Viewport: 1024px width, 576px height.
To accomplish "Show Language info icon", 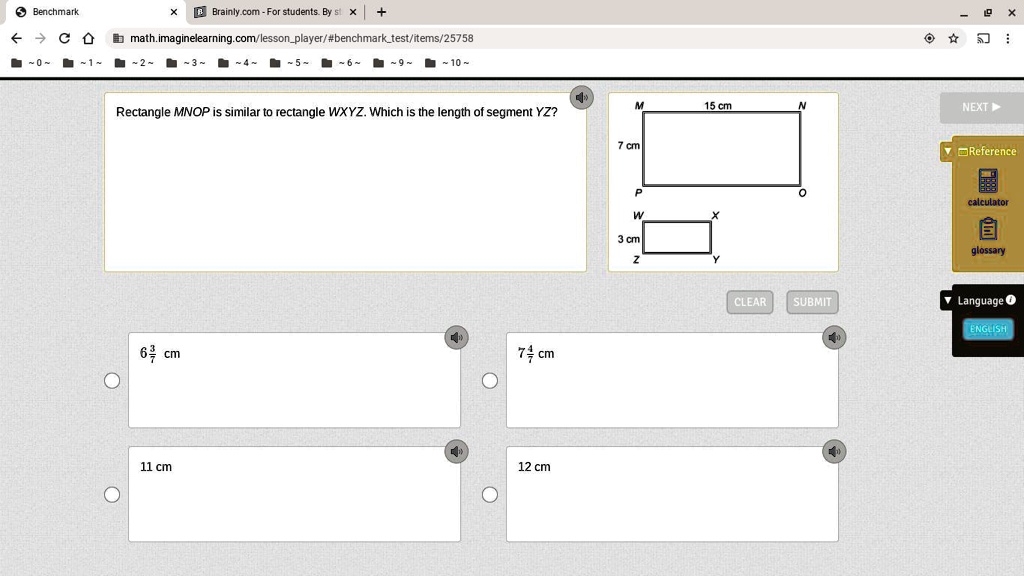I will coord(1010,300).
